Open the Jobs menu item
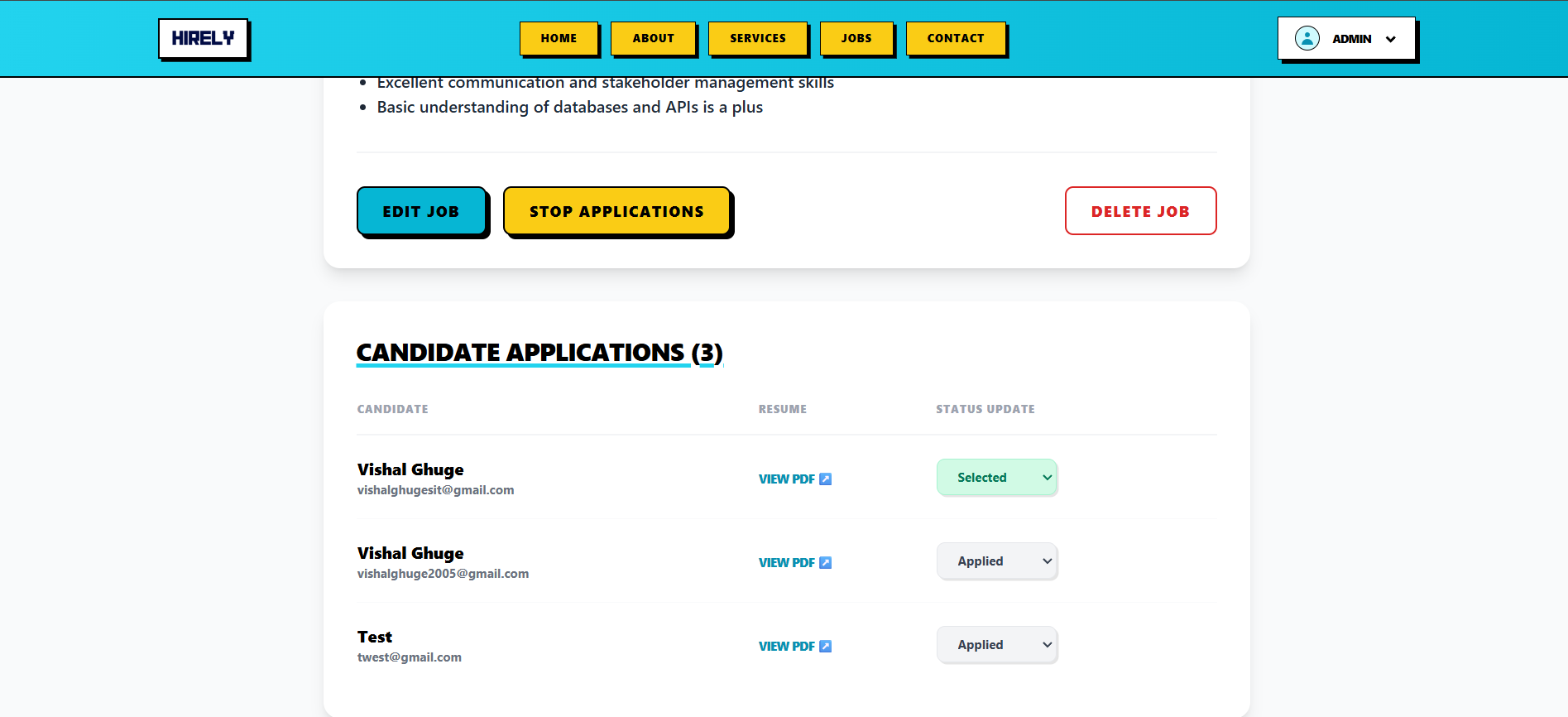The width and height of the screenshot is (1568, 717). [856, 38]
